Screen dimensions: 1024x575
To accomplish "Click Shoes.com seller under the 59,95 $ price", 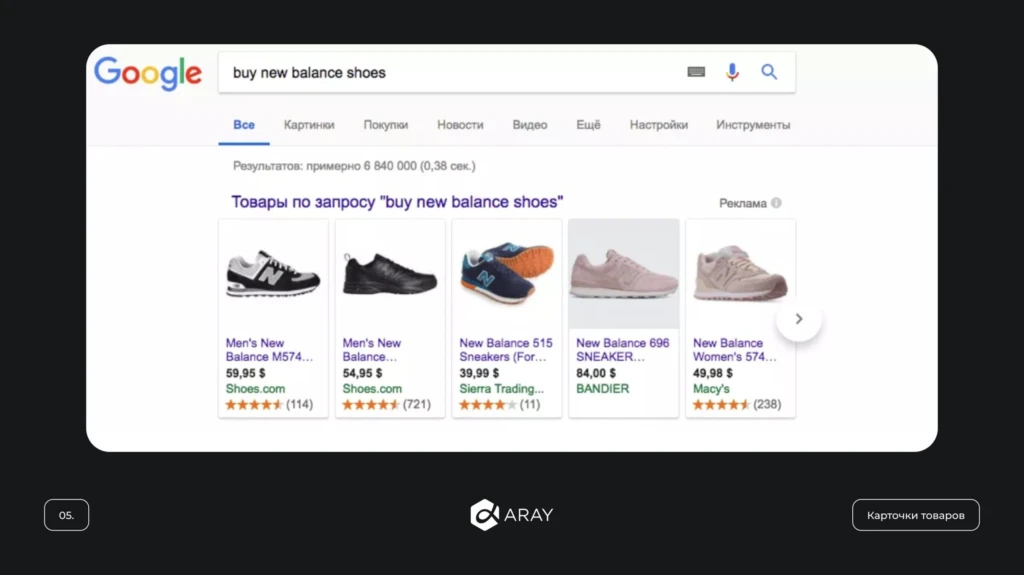I will point(255,389).
